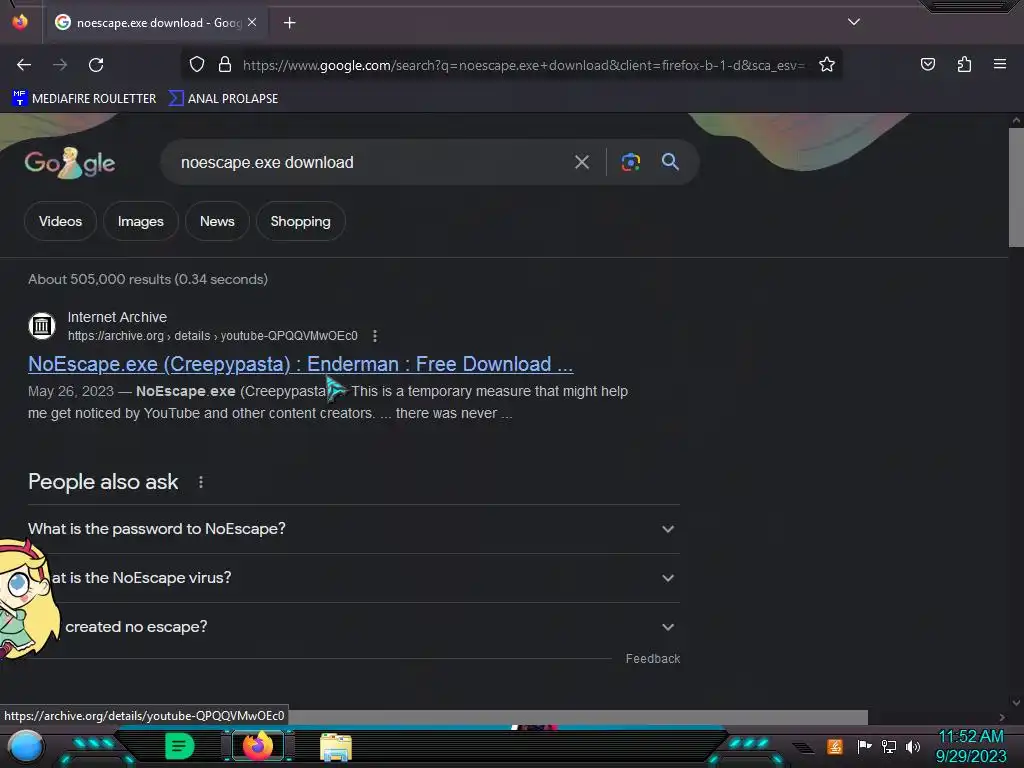Bookmark this page with the star icon
This screenshot has height=768, width=1024.
[x=827, y=64]
